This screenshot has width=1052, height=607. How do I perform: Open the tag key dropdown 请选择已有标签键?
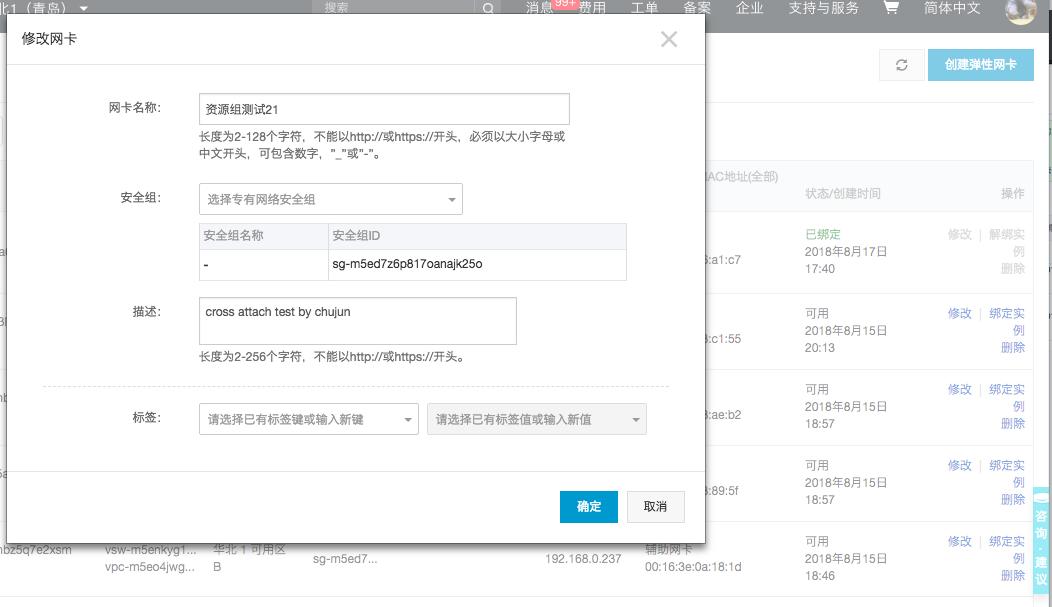click(307, 418)
